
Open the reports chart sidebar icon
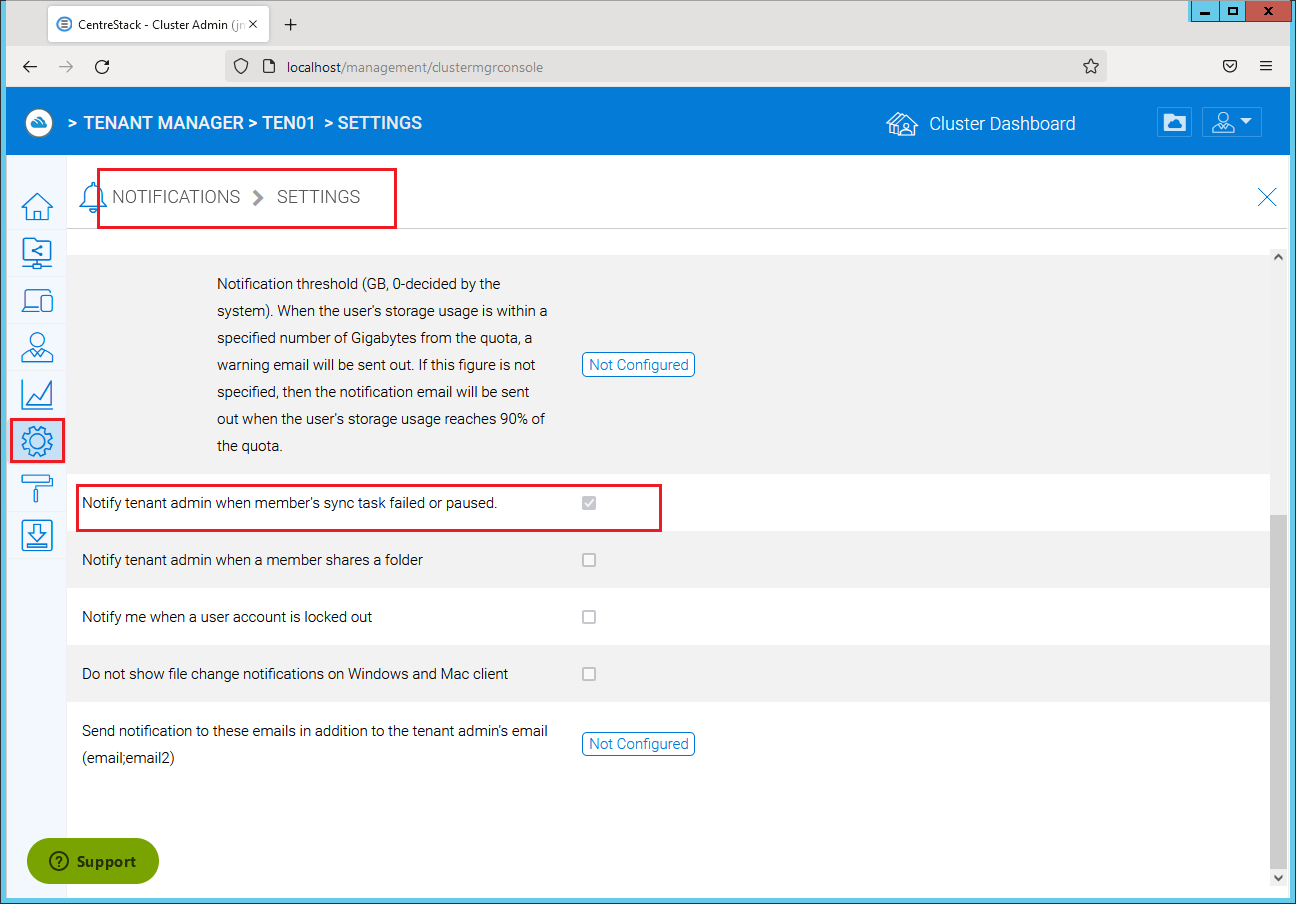[37, 394]
